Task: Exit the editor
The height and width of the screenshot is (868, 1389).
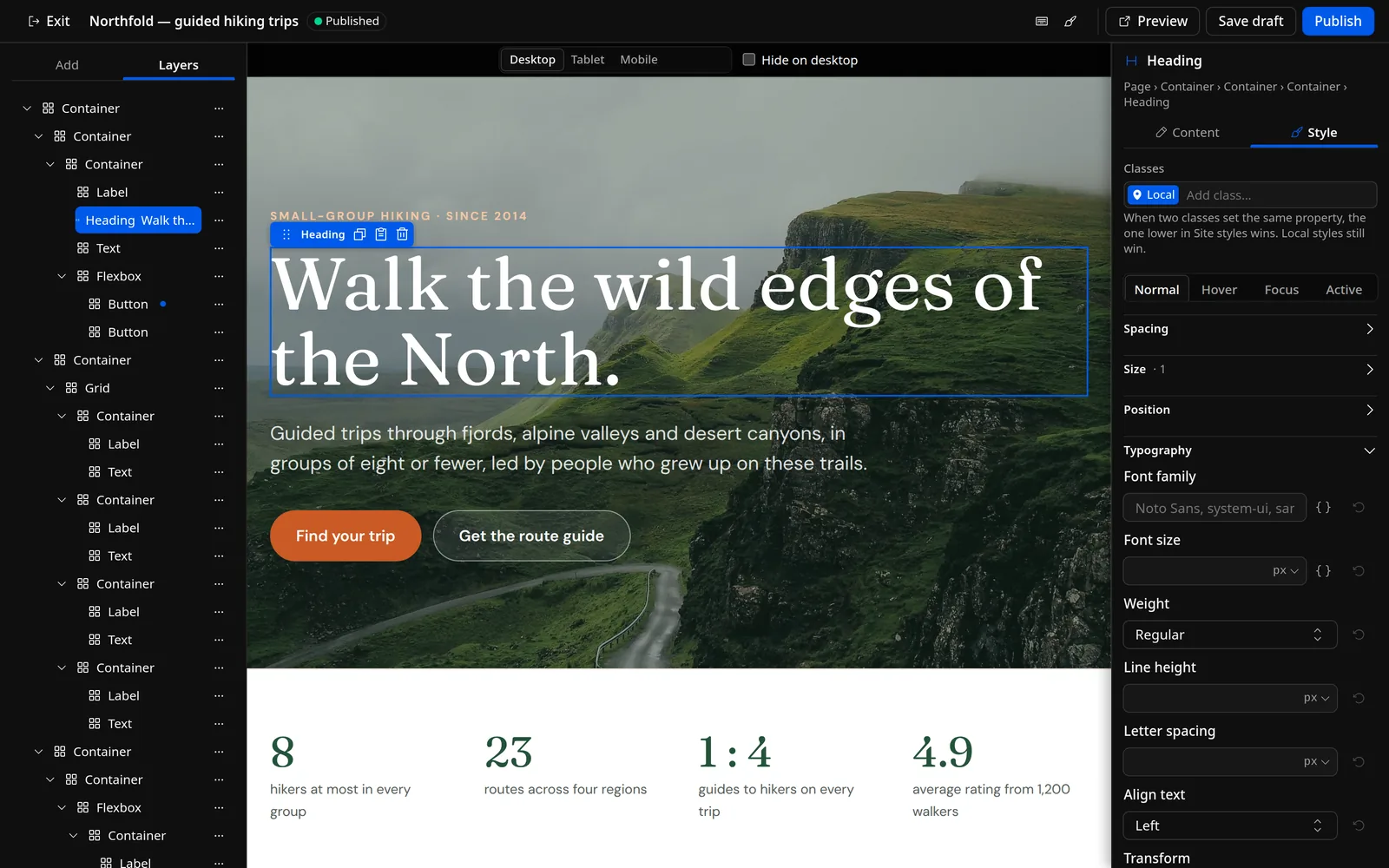Action: pyautogui.click(x=49, y=21)
